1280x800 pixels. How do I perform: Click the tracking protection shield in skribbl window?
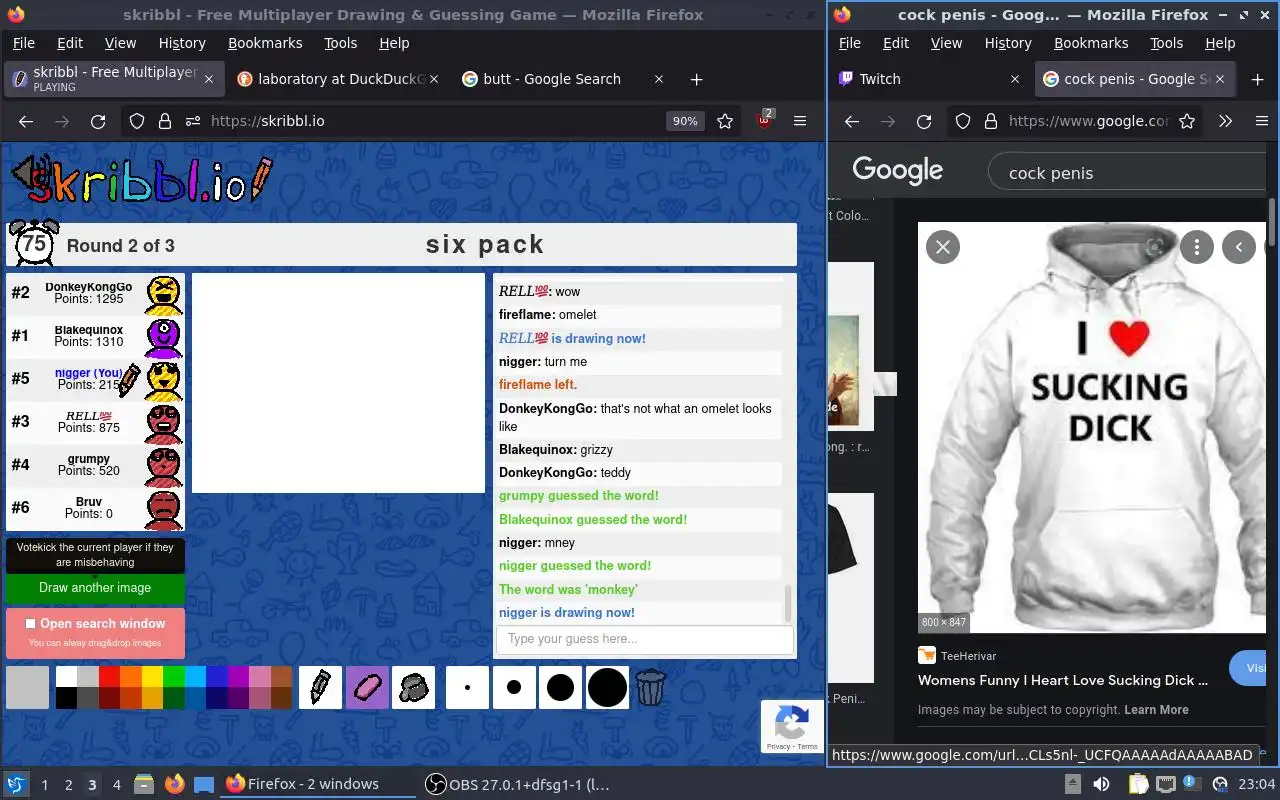137,121
